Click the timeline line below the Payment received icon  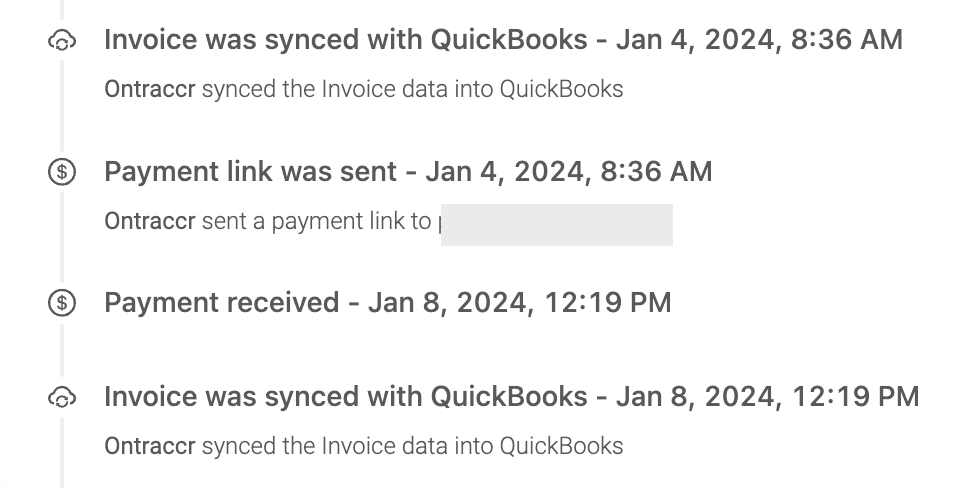tap(62, 349)
